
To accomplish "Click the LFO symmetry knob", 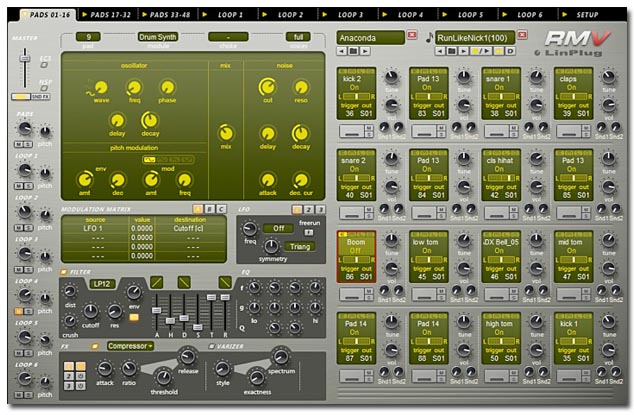I will [271, 246].
